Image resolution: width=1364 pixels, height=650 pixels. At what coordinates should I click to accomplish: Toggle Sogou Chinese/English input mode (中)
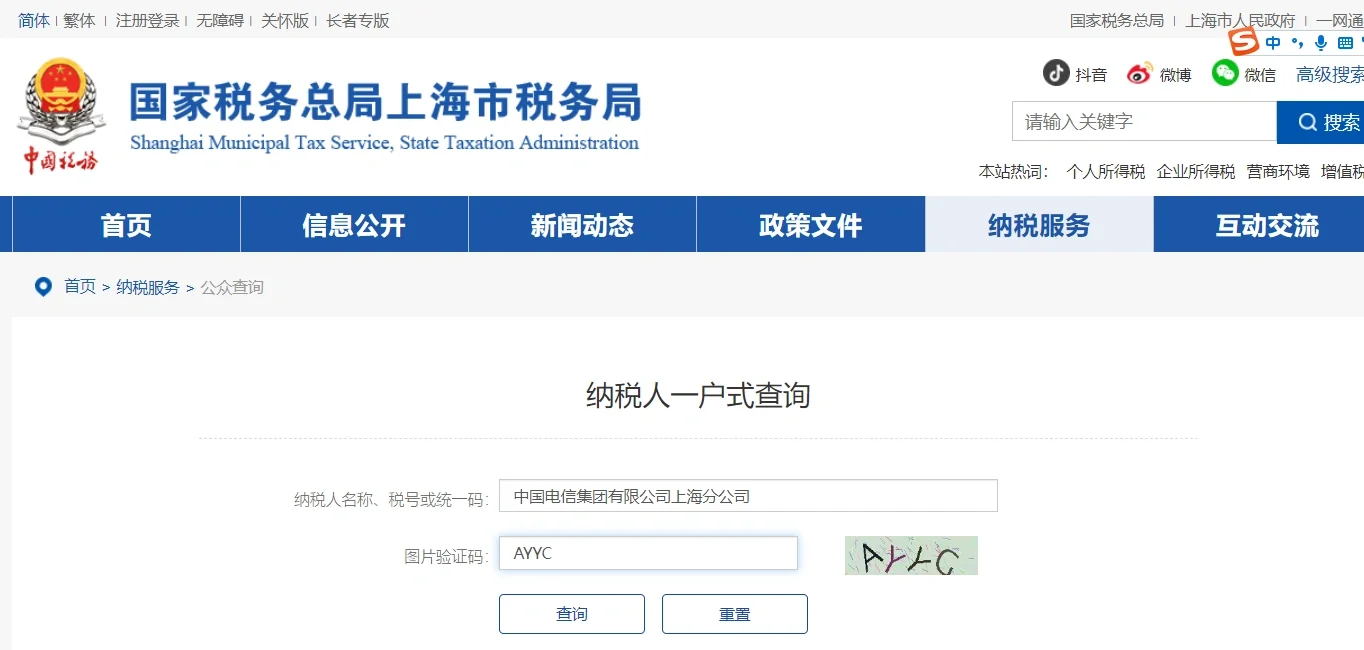[1272, 43]
